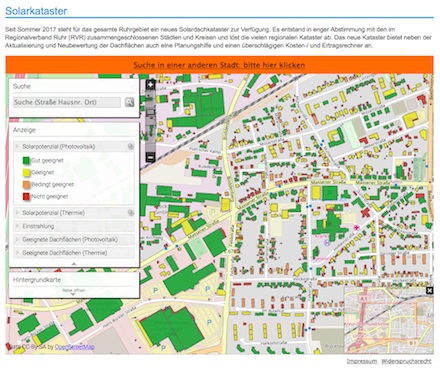
Task: Click the 'Nicht geeignet' legend label
Action: point(49,196)
